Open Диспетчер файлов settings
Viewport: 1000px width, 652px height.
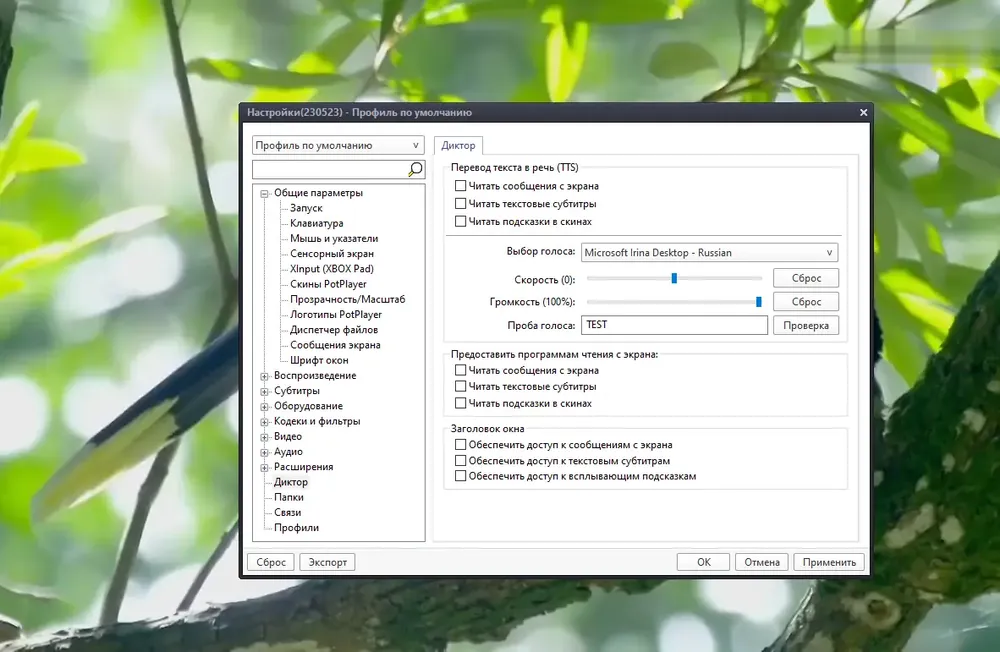tap(334, 330)
